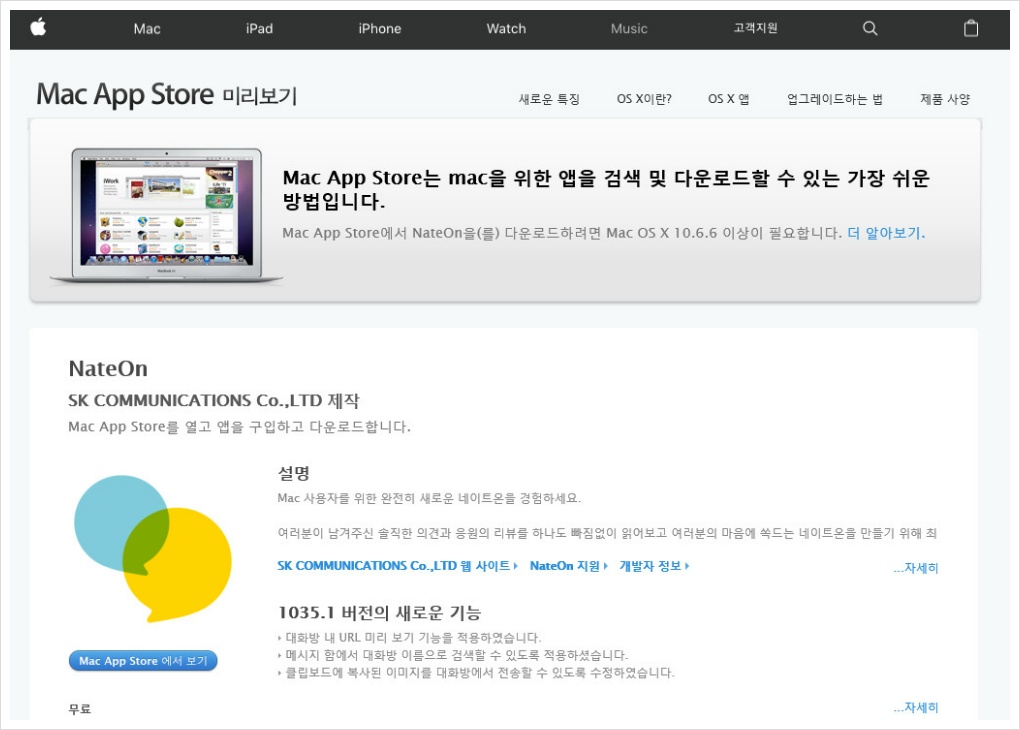Open SK COMMUNICATIONS Co.,LTD 웹 사이트 link
Image resolution: width=1020 pixels, height=730 pixels.
point(397,566)
